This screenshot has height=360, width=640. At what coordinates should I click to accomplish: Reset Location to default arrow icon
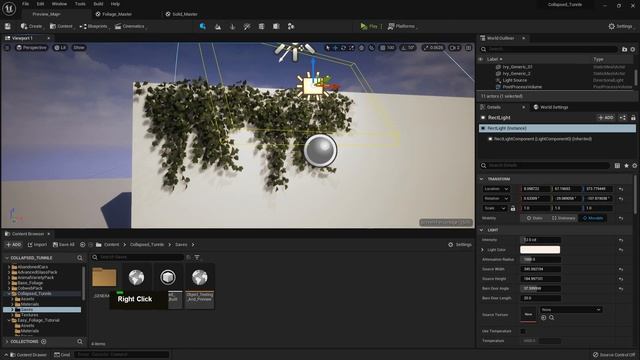pos(621,189)
